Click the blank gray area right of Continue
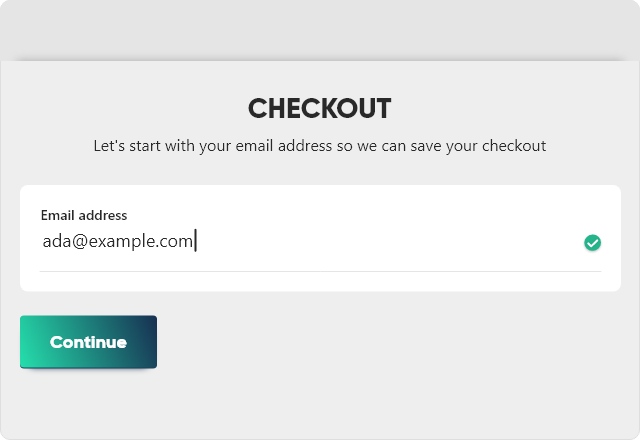The width and height of the screenshot is (640, 440). click(400, 342)
